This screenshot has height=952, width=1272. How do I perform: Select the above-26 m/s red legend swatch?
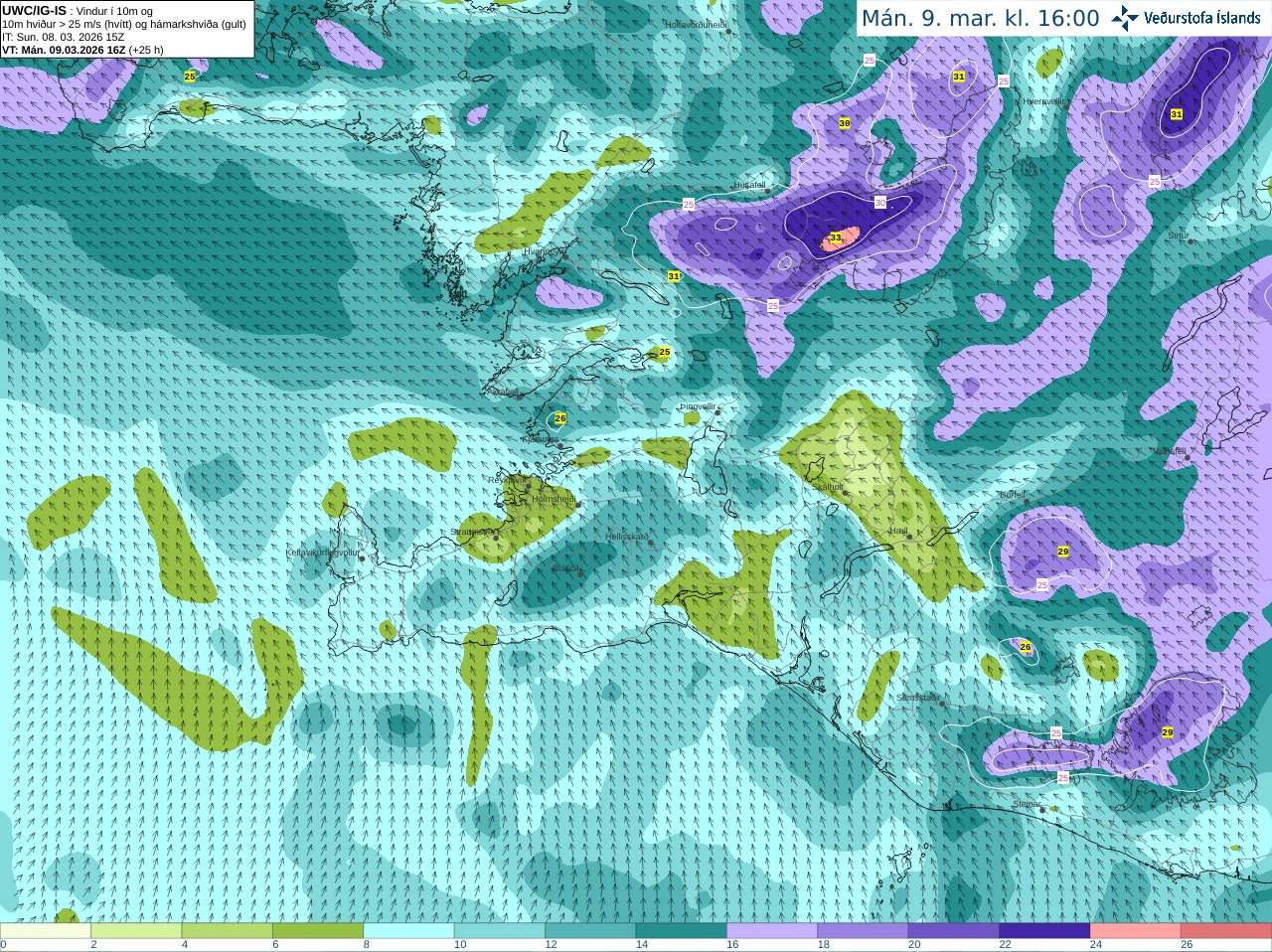point(1226,931)
